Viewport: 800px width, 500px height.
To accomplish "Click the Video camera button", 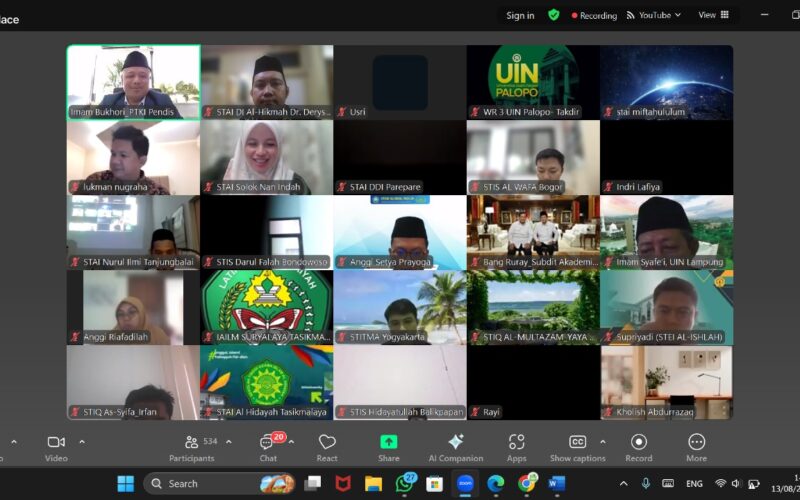I will tap(56, 448).
